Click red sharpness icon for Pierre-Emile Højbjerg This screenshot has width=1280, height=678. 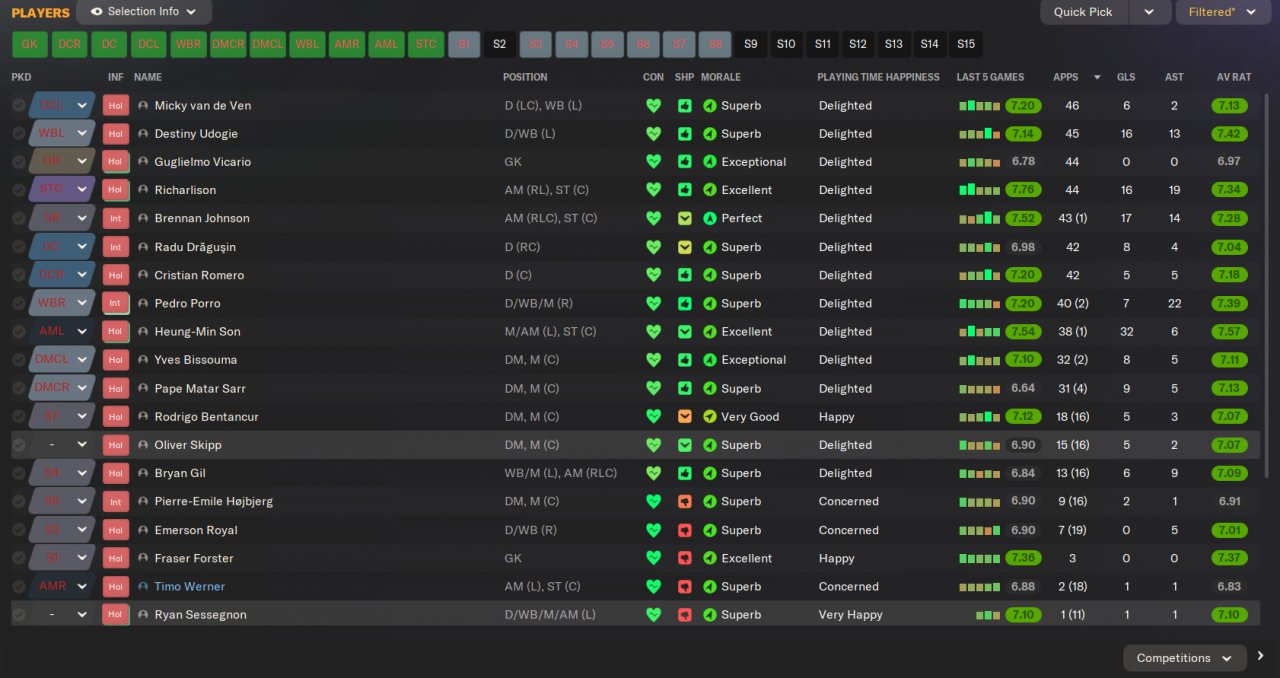click(x=685, y=501)
